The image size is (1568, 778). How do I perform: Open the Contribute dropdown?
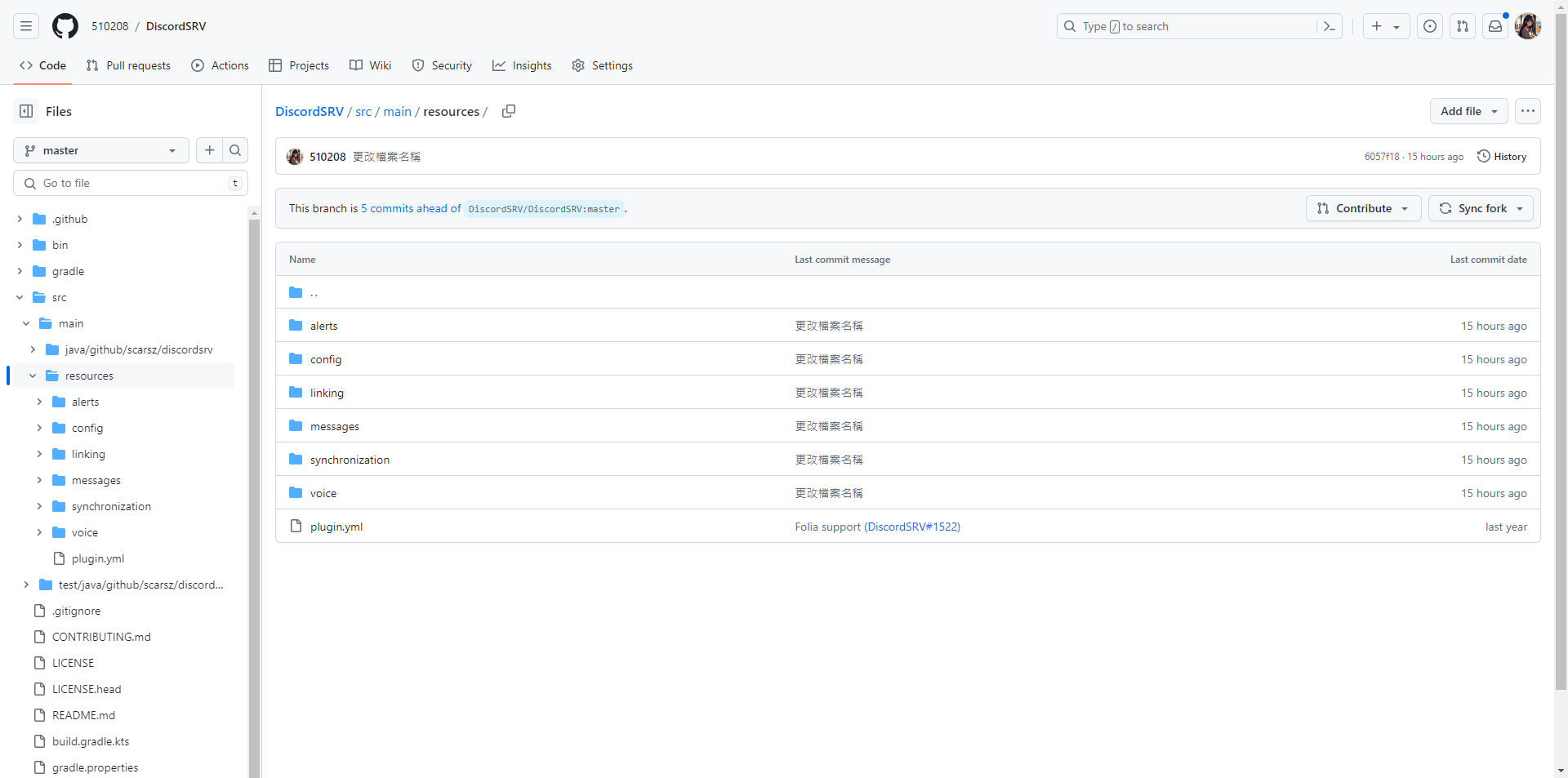click(x=1364, y=208)
